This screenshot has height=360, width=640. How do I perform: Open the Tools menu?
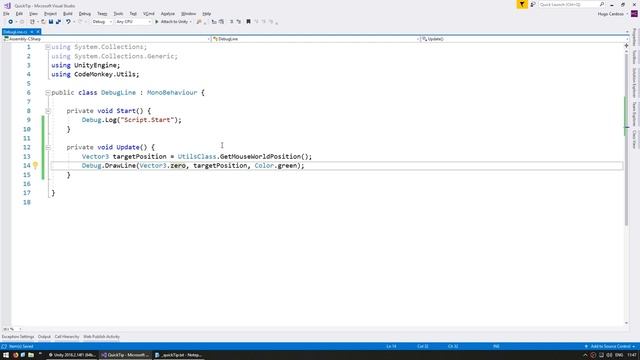click(x=118, y=14)
